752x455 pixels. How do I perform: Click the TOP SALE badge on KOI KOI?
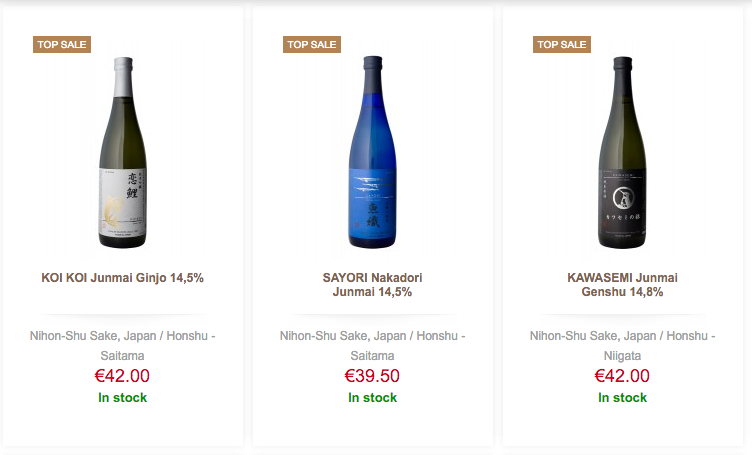62,44
